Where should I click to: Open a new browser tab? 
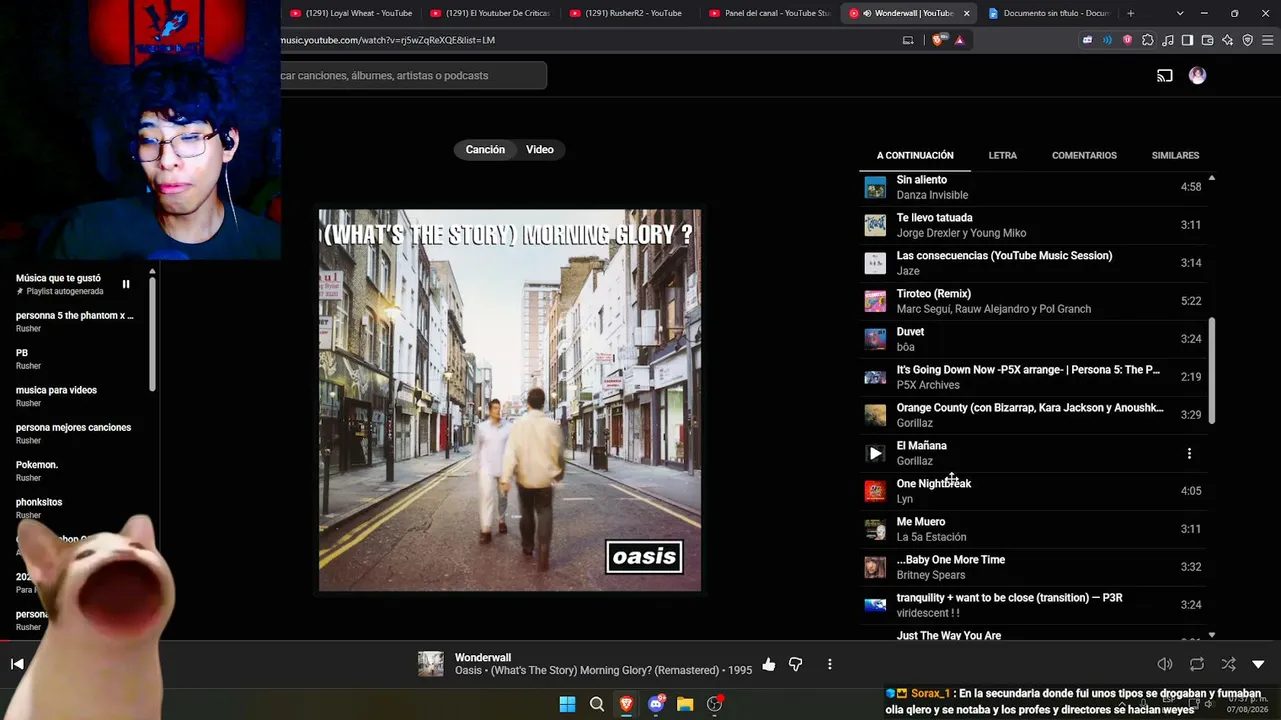[1131, 13]
